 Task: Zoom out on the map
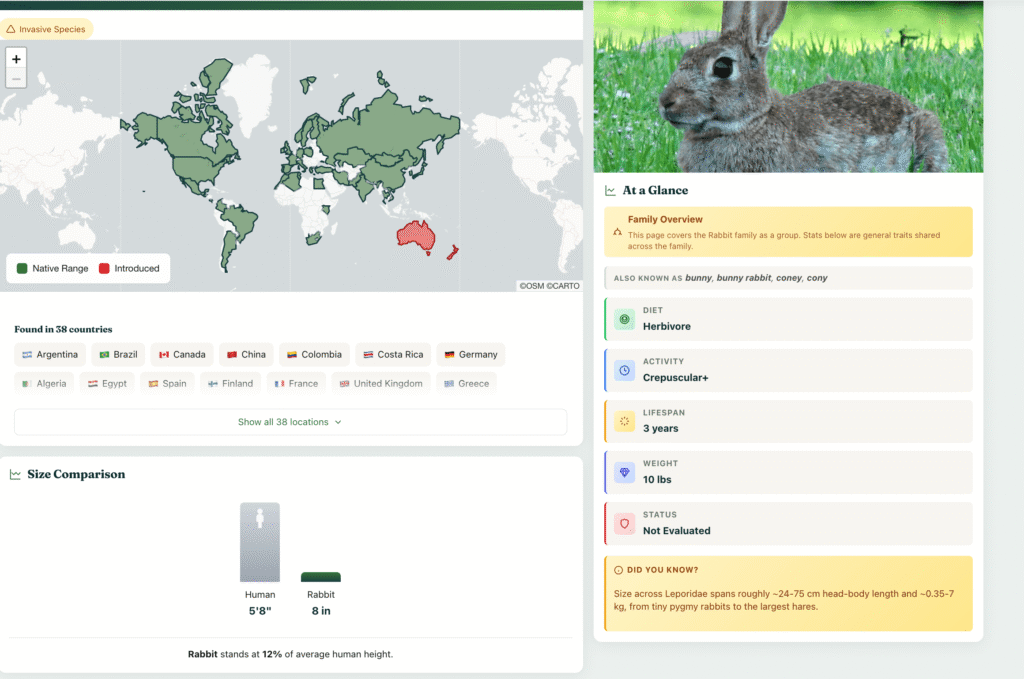[16, 78]
